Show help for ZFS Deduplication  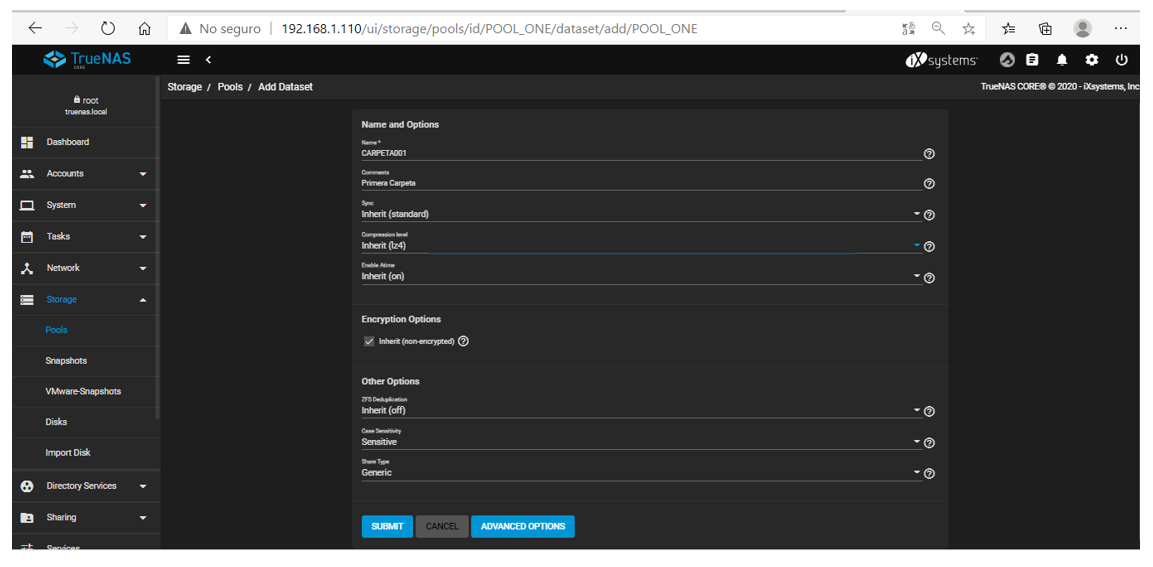[x=929, y=411]
